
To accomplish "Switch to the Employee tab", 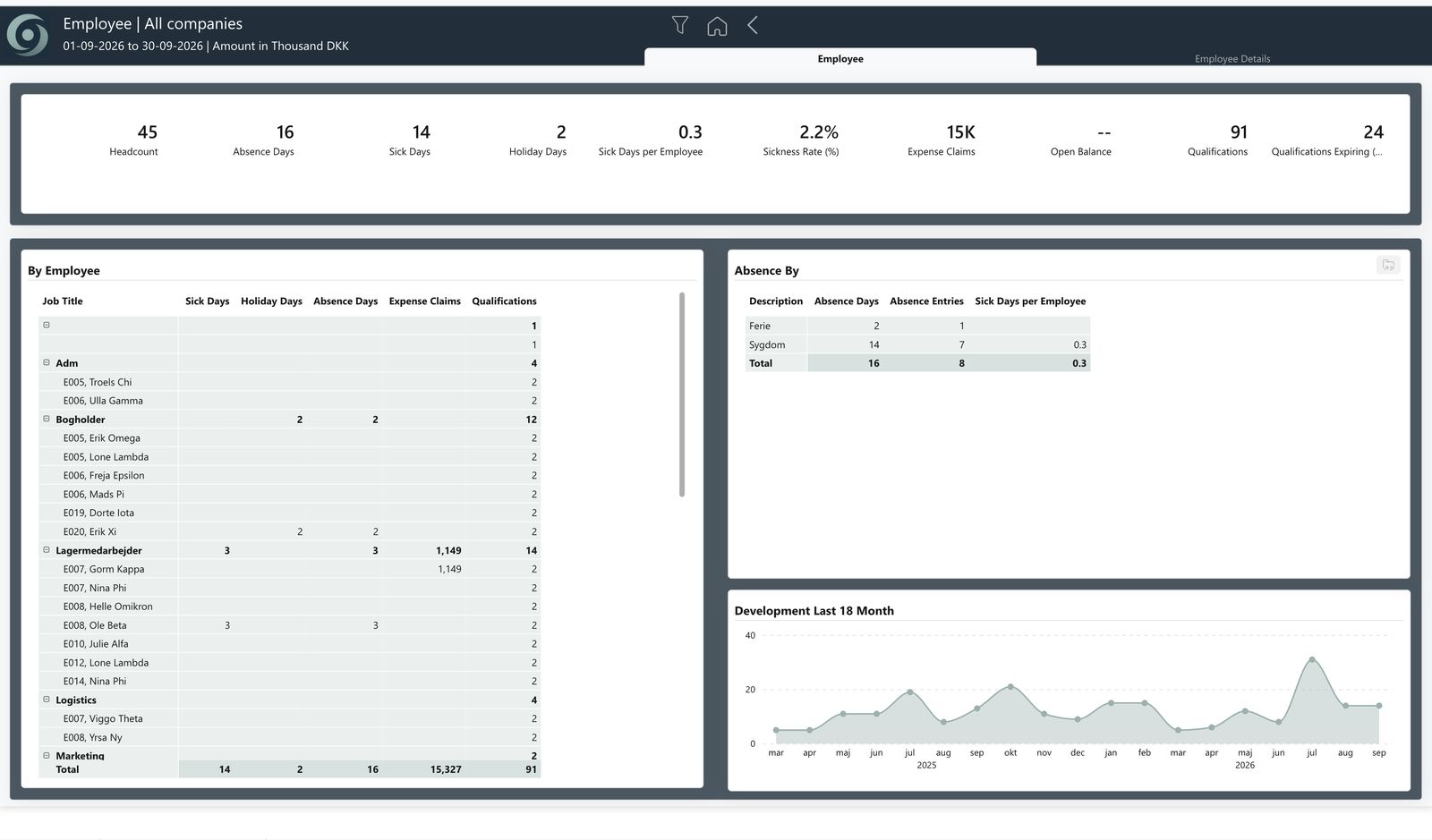I will tap(840, 58).
